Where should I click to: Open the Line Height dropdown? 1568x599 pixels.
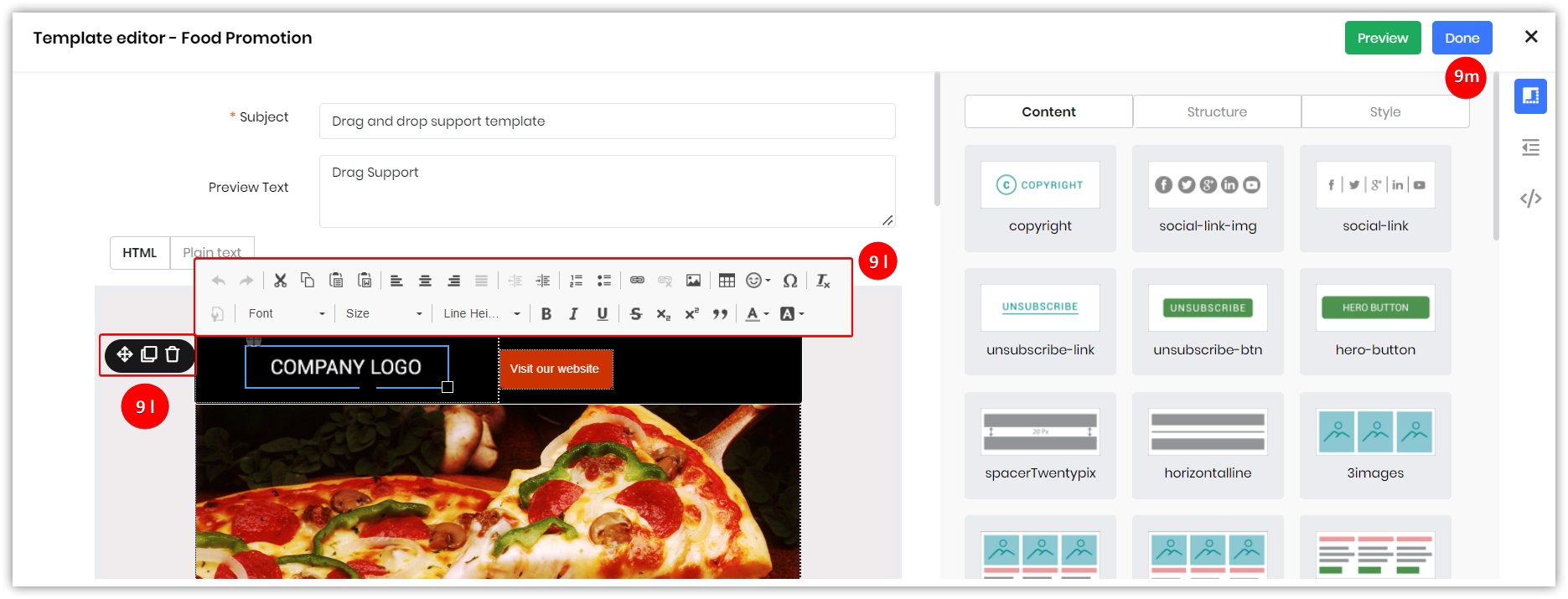[x=482, y=313]
